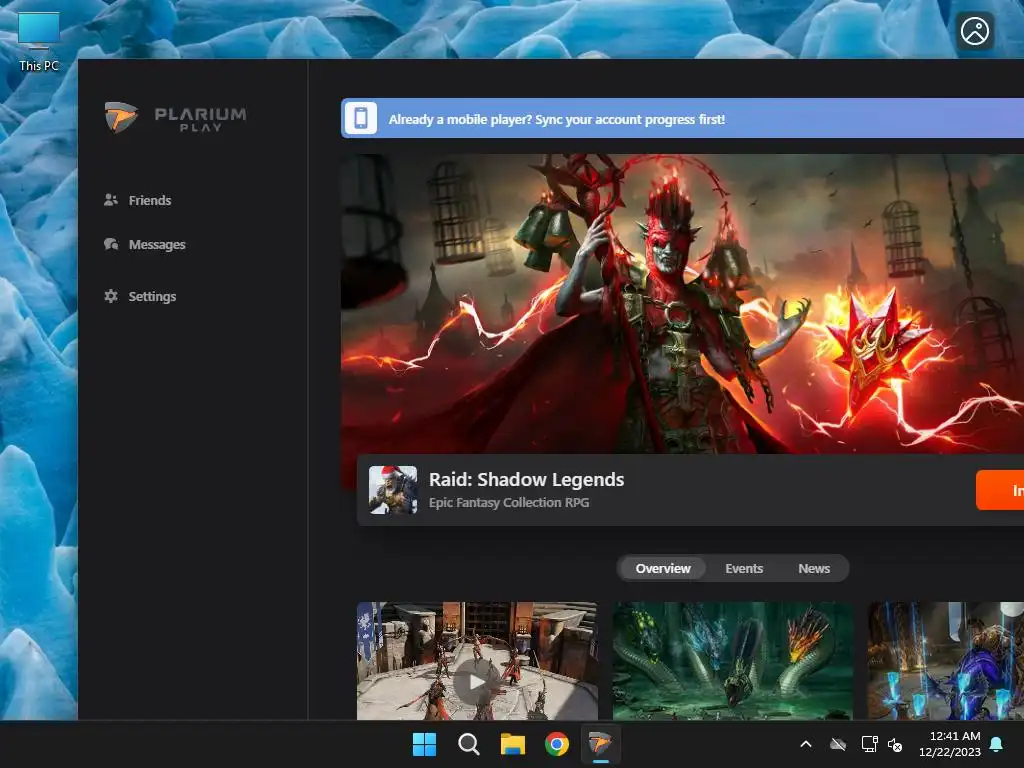
Task: Open Settings in the sidebar
Action: (140, 296)
